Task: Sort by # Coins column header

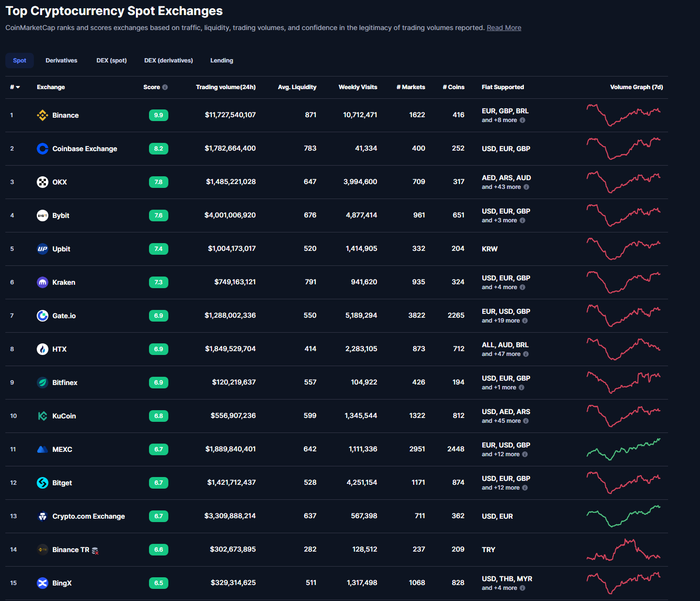Action: 454,87
